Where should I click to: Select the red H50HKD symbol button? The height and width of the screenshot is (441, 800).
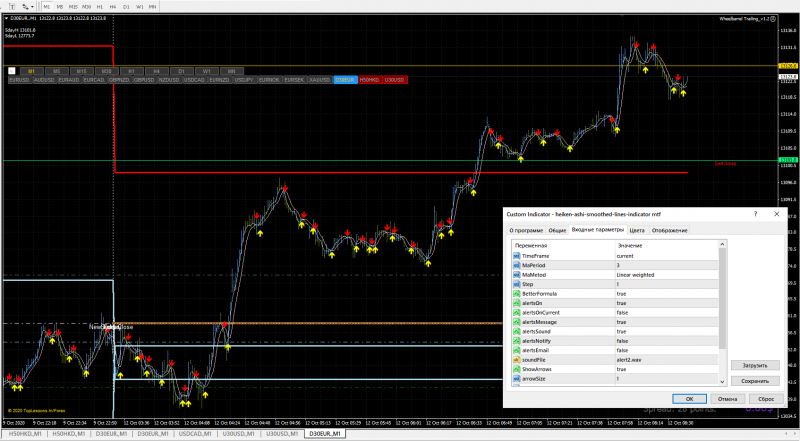(x=370, y=80)
